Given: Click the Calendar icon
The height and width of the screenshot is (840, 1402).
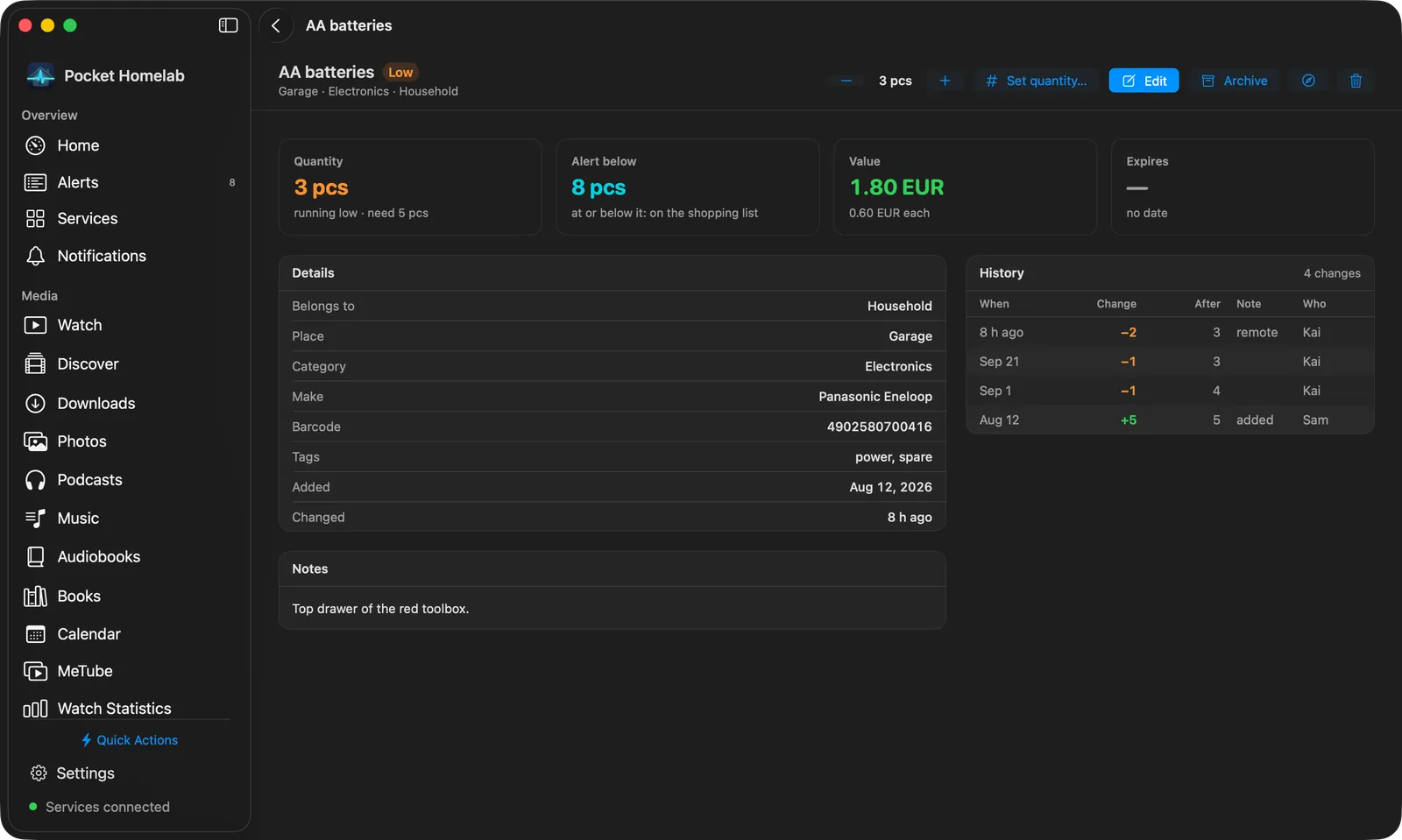Looking at the screenshot, I should coord(35,634).
